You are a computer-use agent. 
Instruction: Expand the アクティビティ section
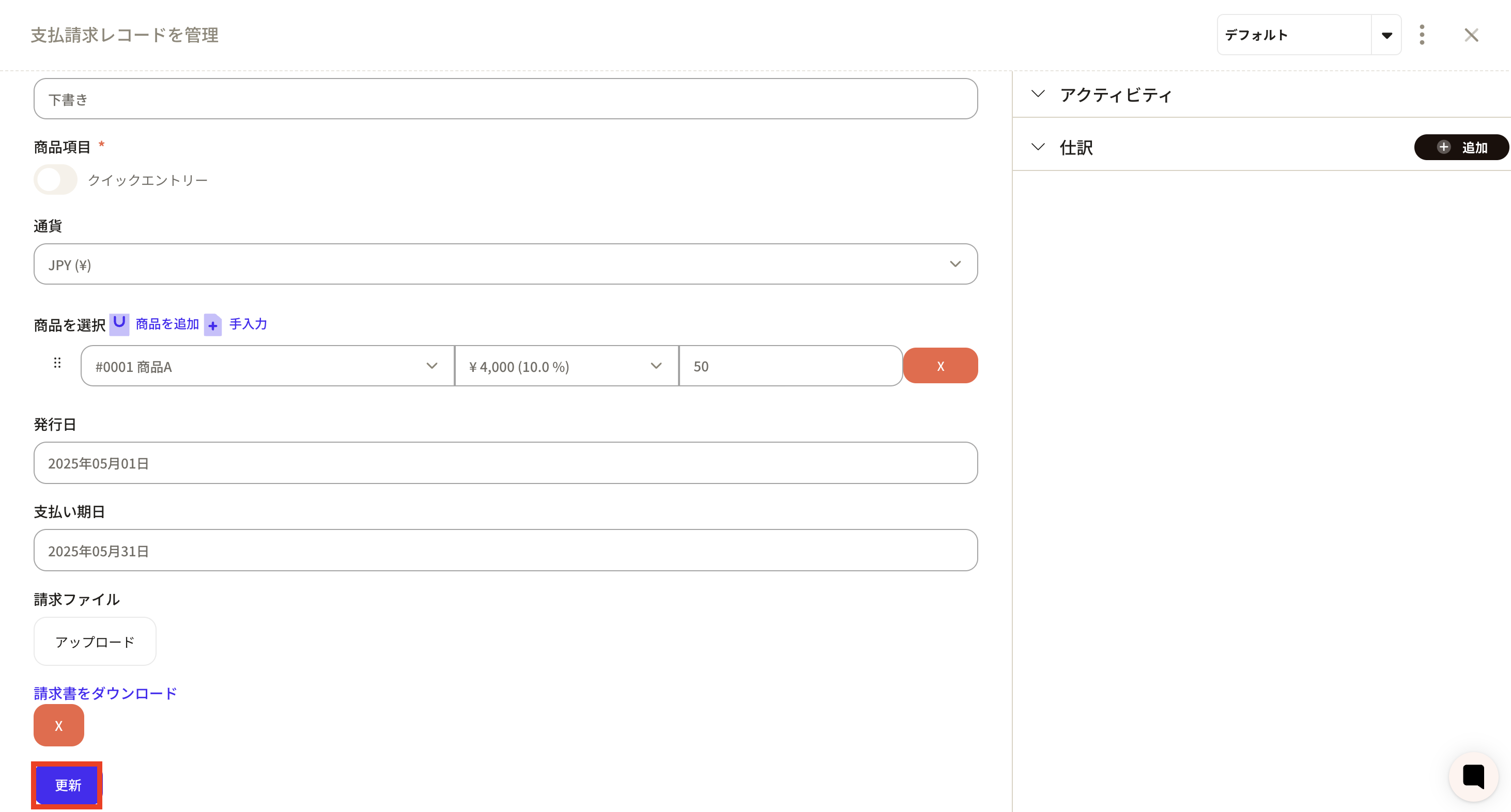[x=1038, y=94]
